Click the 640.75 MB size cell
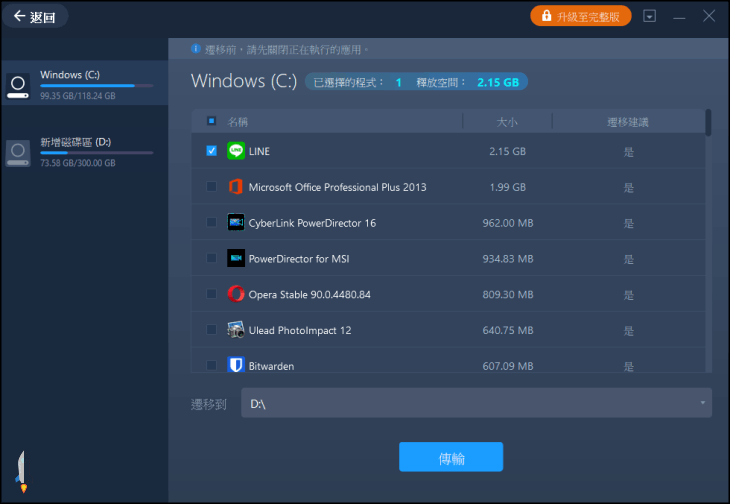Viewport: 730px width, 504px height. pyautogui.click(x=508, y=330)
